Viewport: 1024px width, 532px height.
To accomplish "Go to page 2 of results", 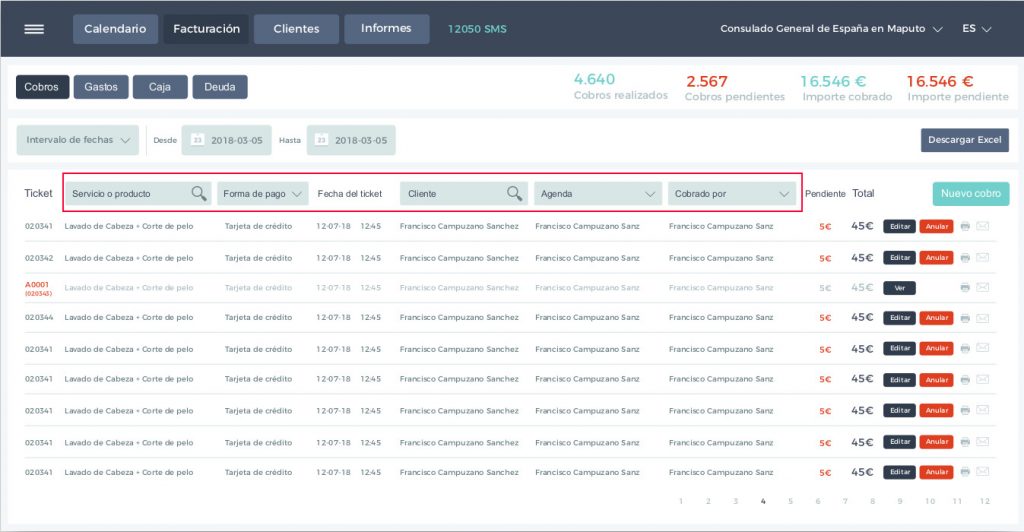I will 708,501.
